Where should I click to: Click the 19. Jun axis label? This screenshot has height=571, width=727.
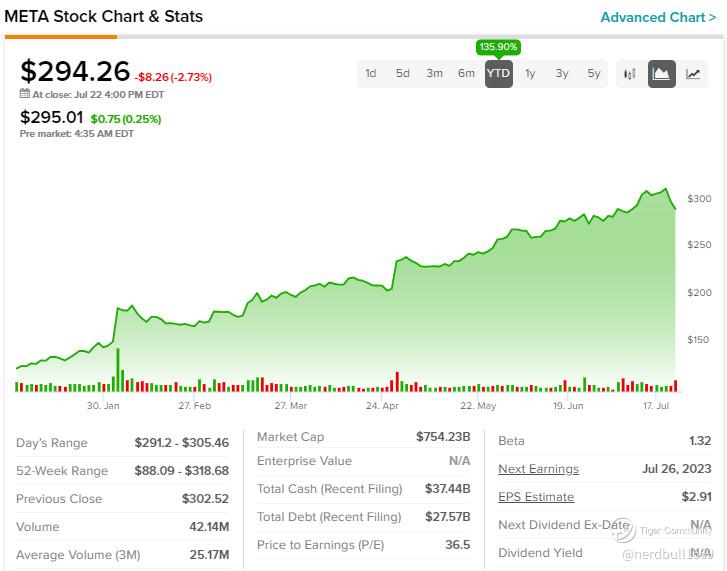[x=568, y=406]
